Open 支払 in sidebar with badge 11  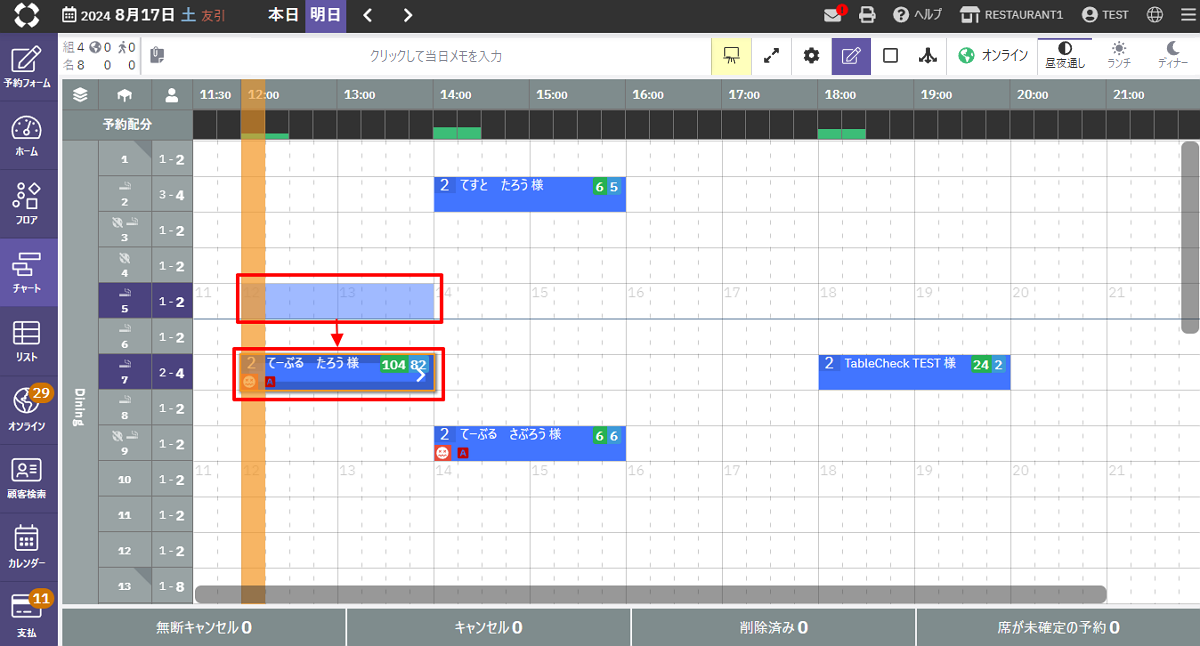coord(28,614)
